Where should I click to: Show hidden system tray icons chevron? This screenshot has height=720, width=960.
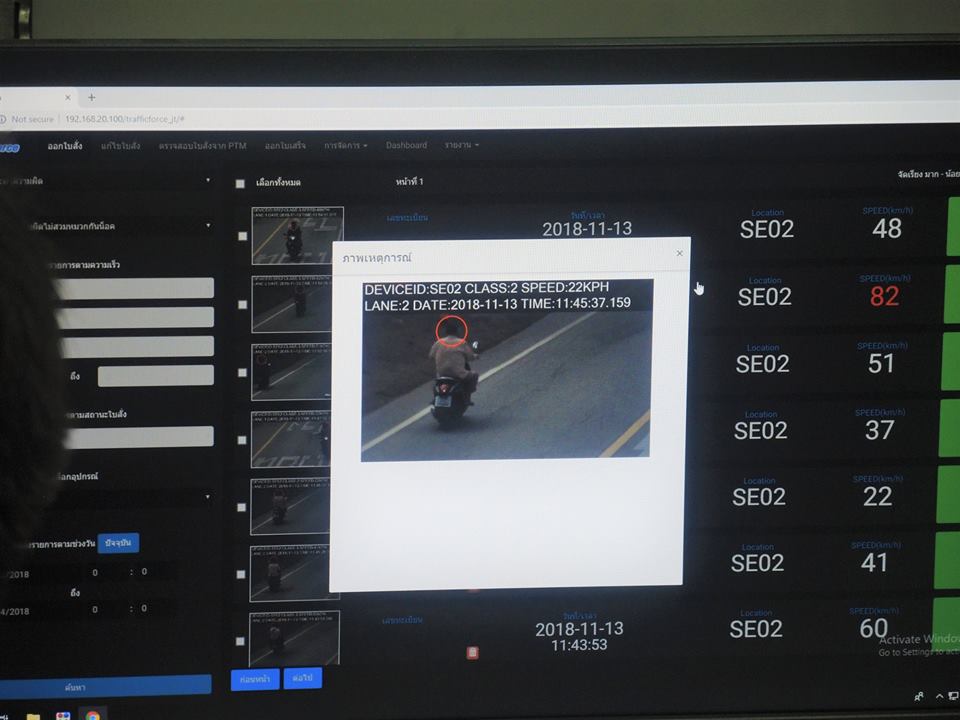pos(940,696)
